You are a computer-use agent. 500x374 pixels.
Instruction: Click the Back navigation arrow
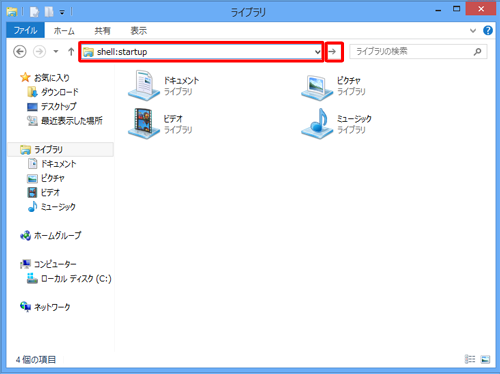(20, 52)
